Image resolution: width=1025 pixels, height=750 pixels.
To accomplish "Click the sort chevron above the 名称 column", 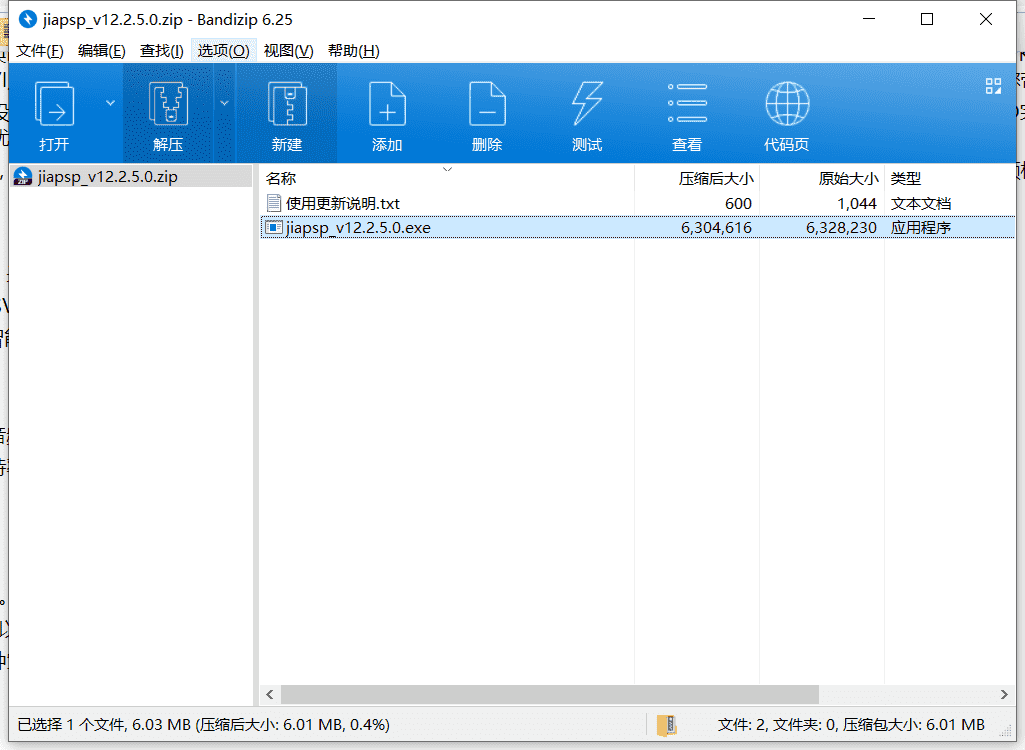I will (448, 169).
